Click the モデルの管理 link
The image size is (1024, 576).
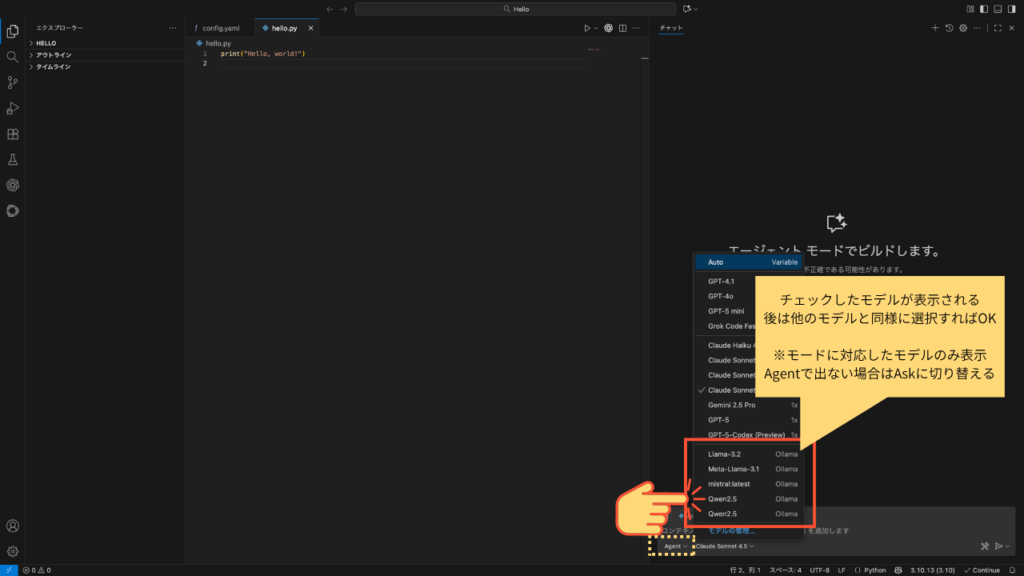click(731, 531)
